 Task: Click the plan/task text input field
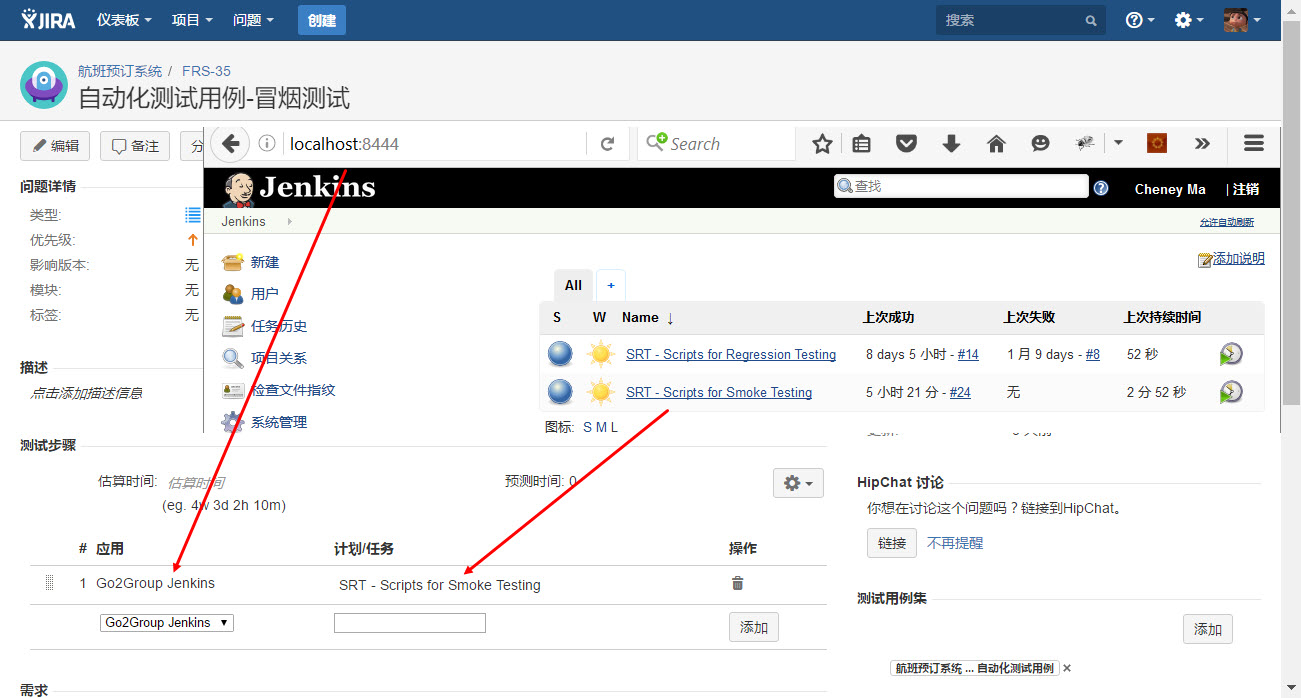click(x=409, y=624)
